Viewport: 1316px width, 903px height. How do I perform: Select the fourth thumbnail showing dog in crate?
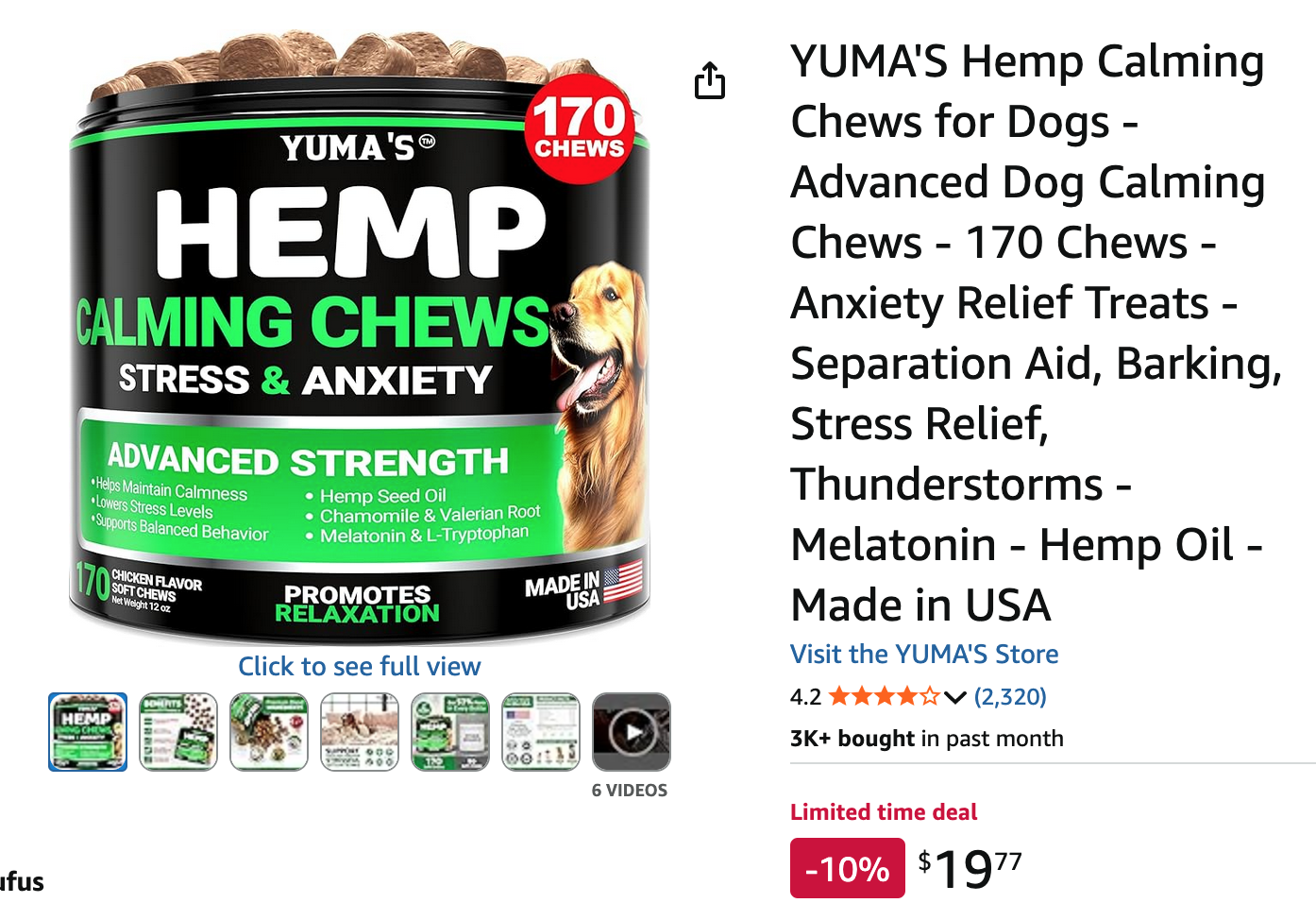[360, 732]
